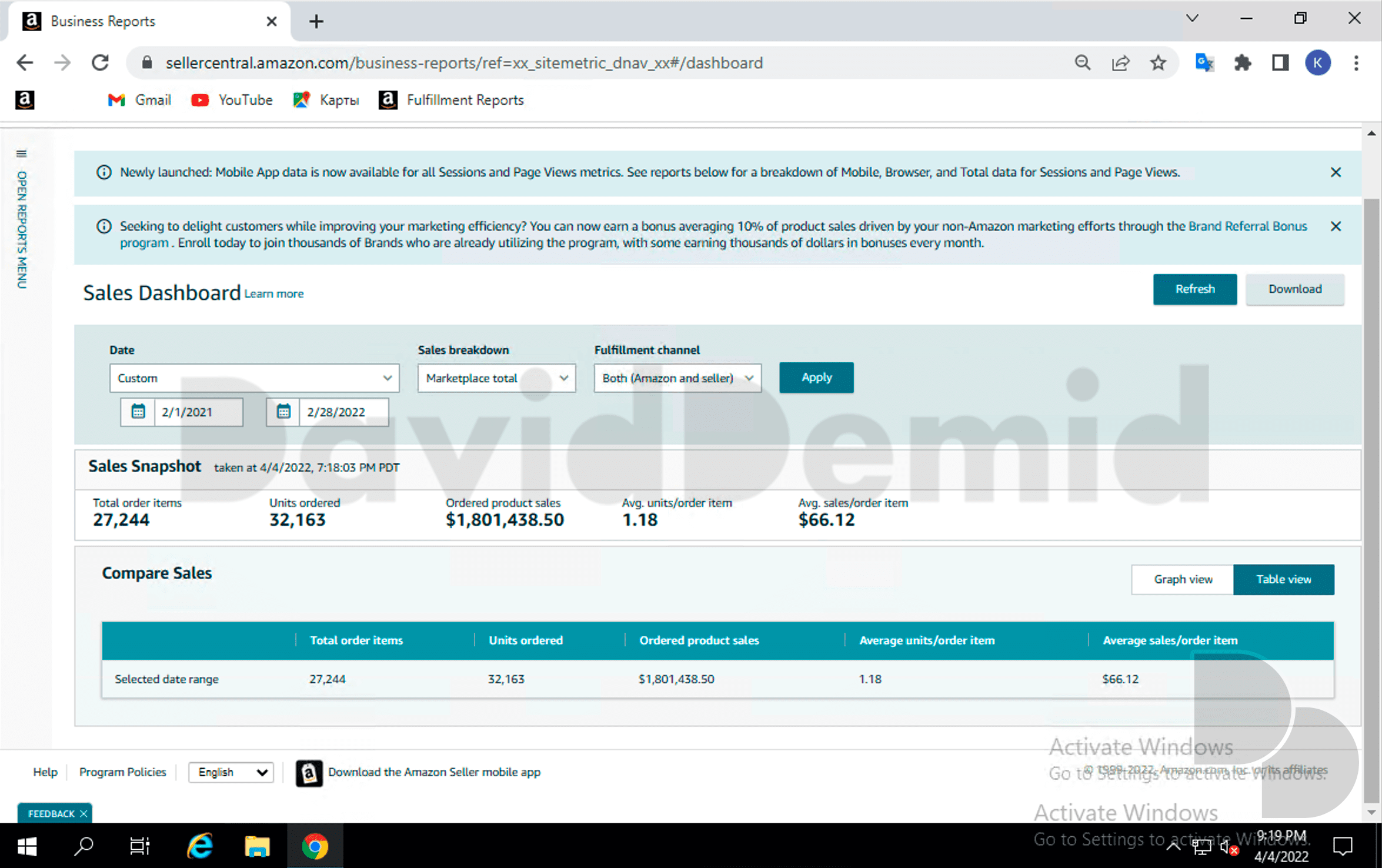Open the Brand Referral Bonus link

[1248, 226]
